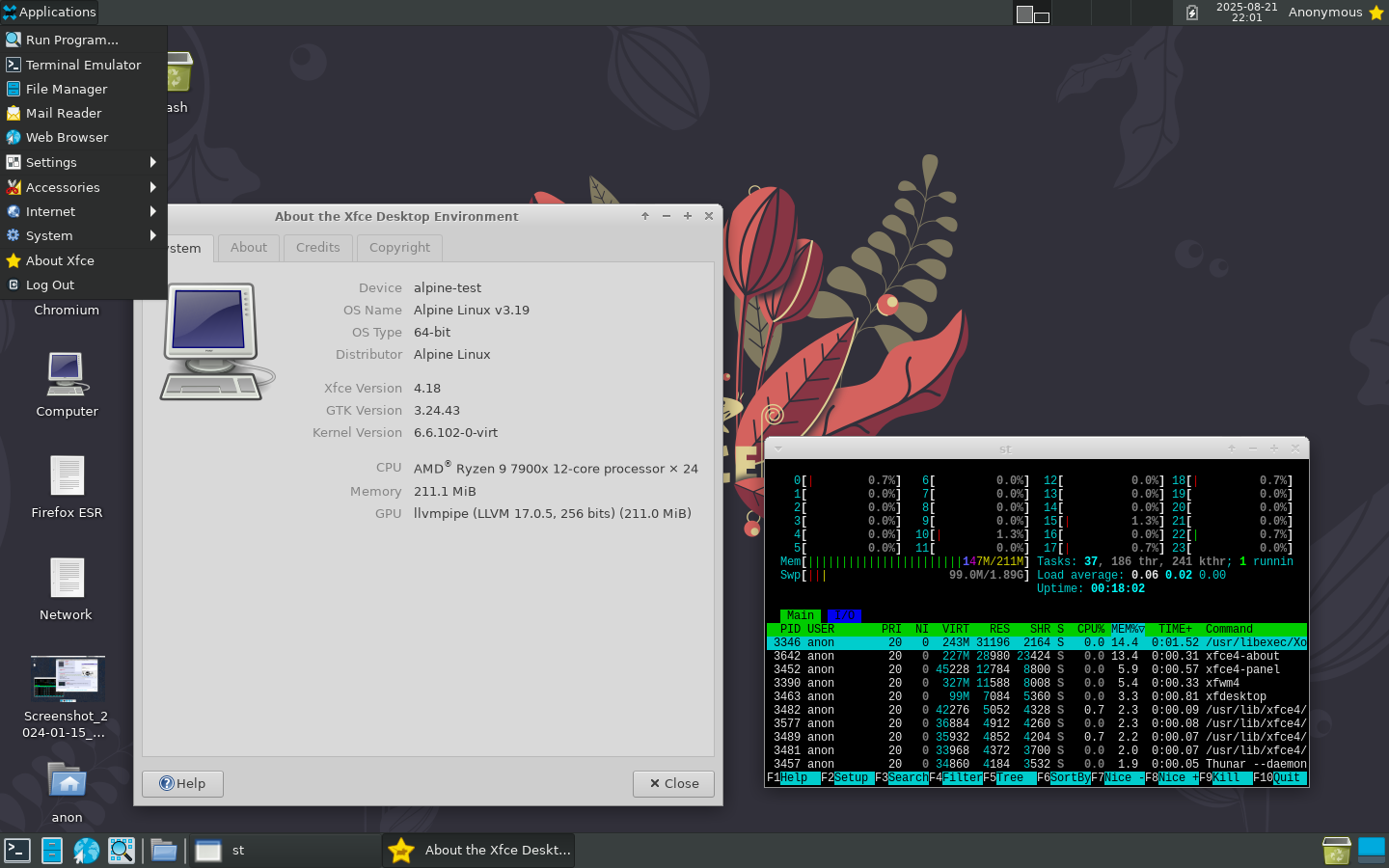Open web browser globe icon in bottom panel
The image size is (1389, 868).
pyautogui.click(x=87, y=850)
